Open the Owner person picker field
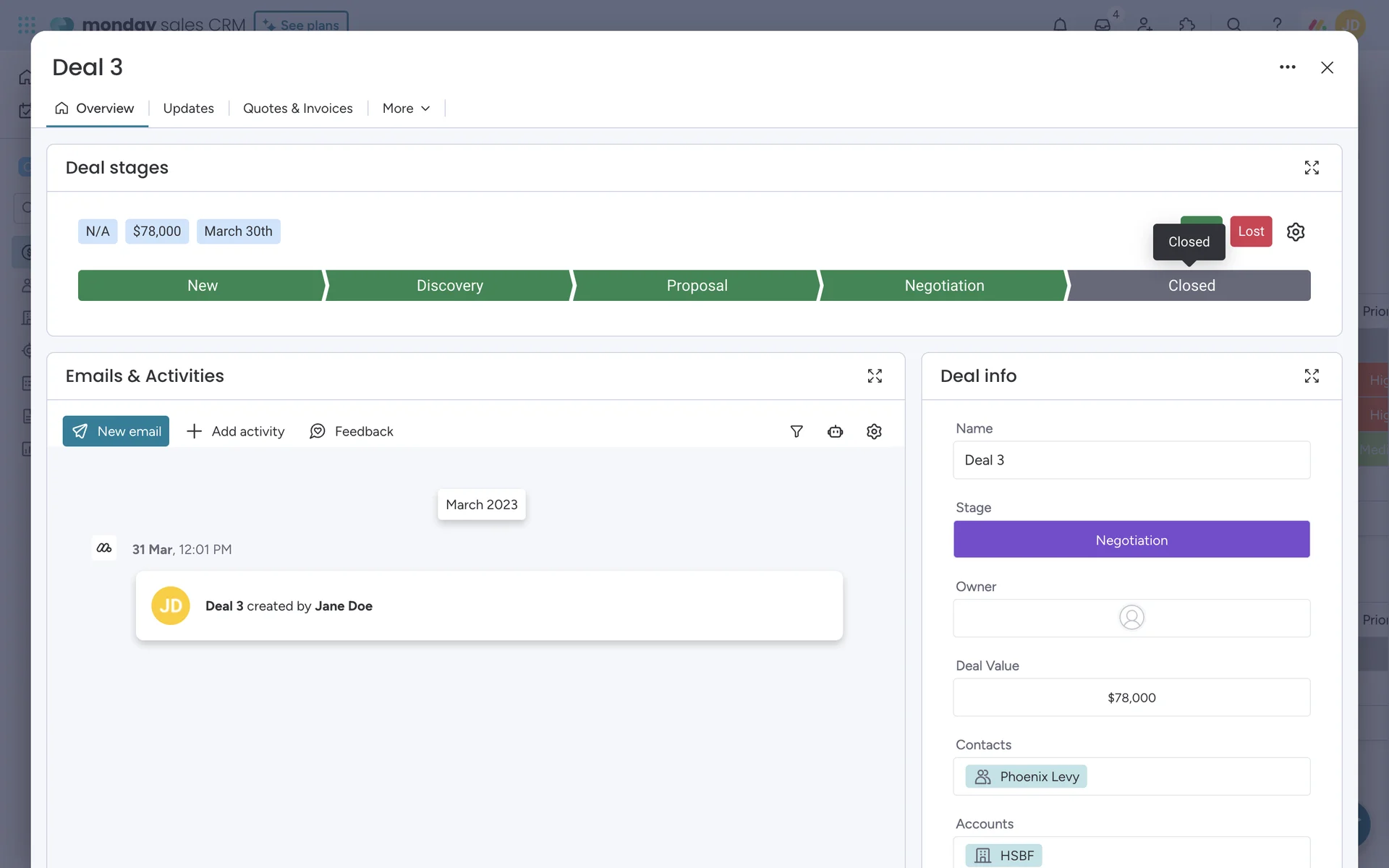 click(1131, 618)
